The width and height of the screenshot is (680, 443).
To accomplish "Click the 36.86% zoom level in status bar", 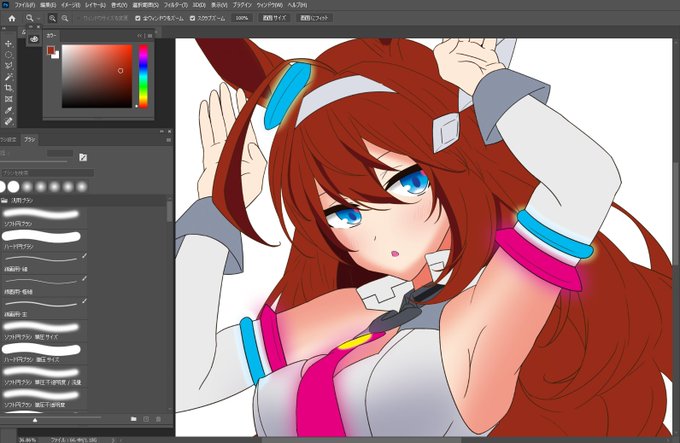I will click(28, 440).
